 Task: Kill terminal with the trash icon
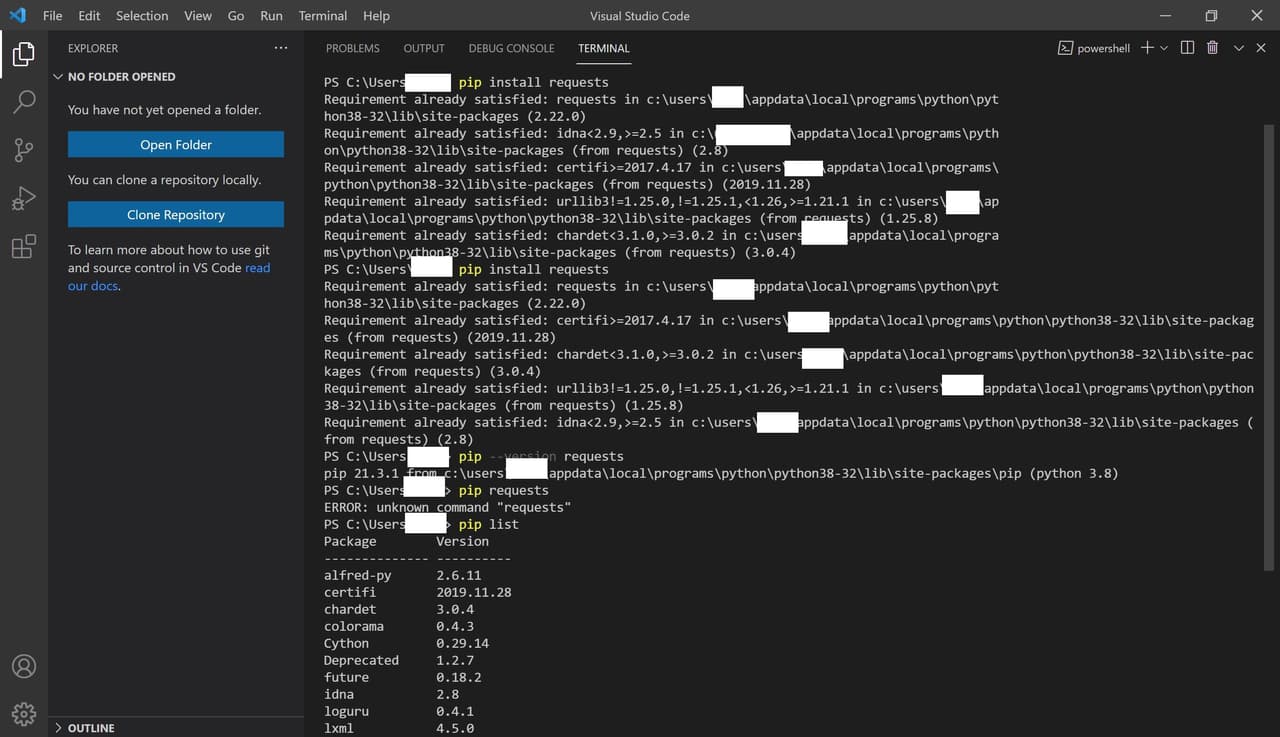tap(1212, 48)
